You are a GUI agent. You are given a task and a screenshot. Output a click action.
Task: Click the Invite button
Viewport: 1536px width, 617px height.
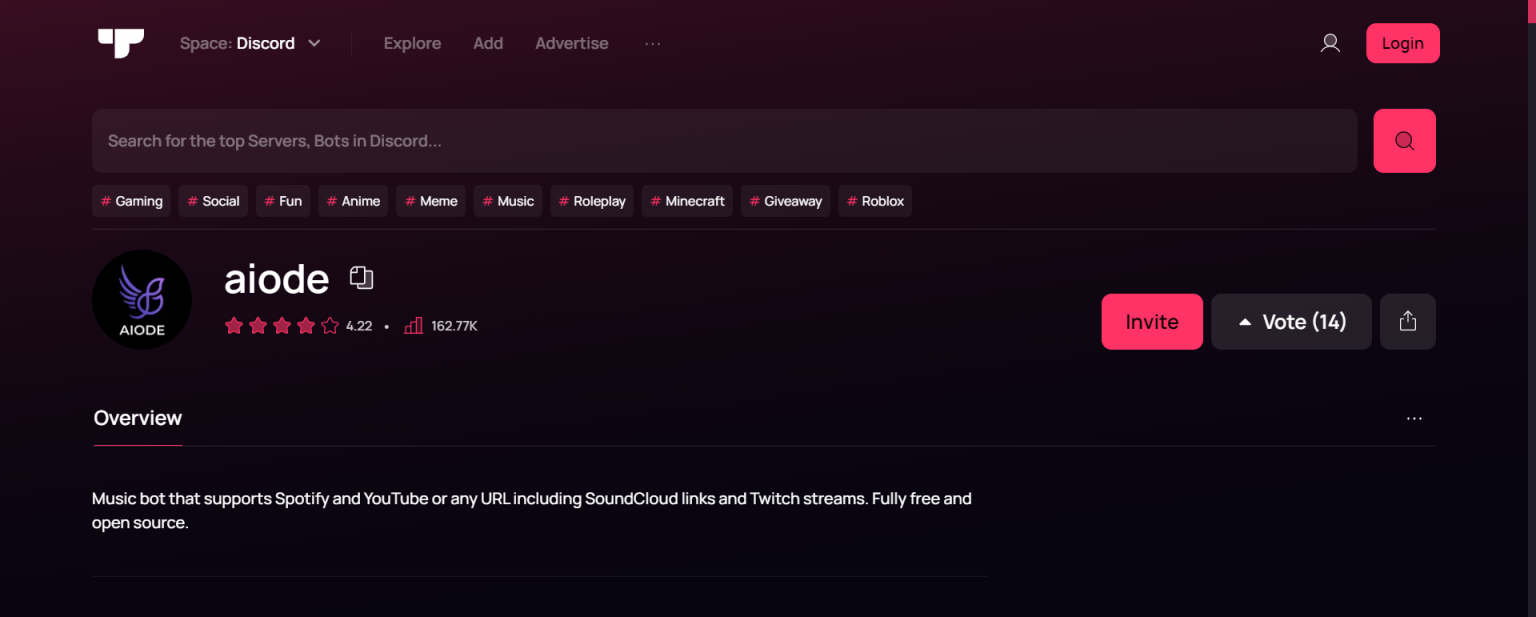point(1152,321)
